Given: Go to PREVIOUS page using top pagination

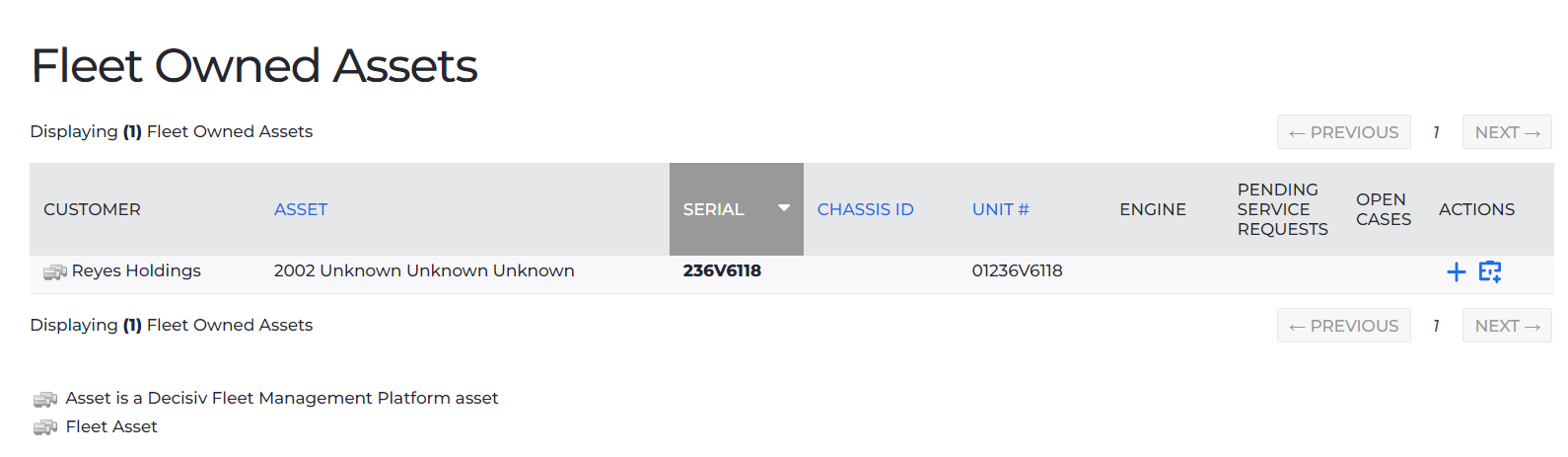Looking at the screenshot, I should coord(1343,132).
